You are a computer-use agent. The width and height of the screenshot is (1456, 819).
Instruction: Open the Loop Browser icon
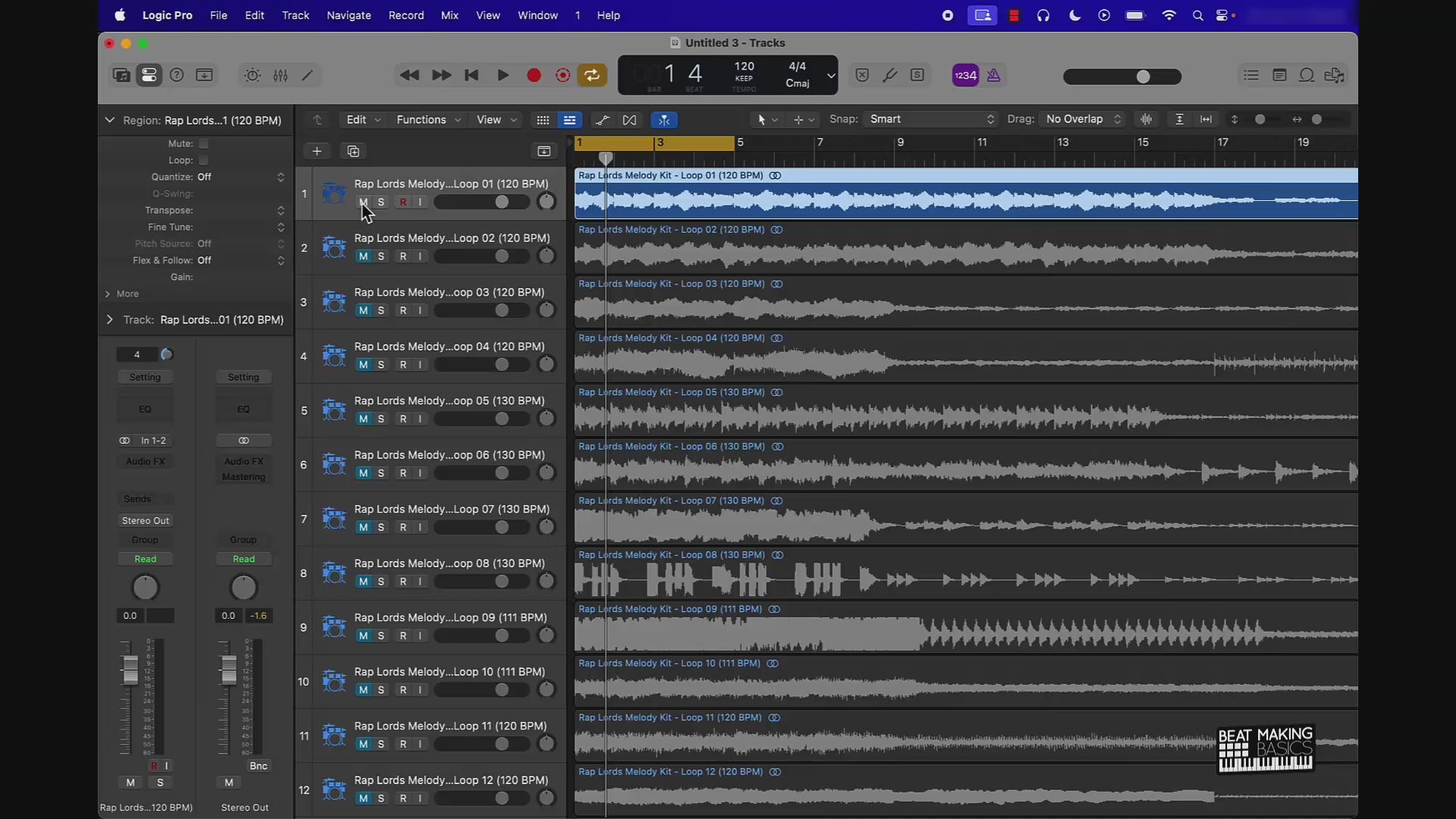[1307, 75]
